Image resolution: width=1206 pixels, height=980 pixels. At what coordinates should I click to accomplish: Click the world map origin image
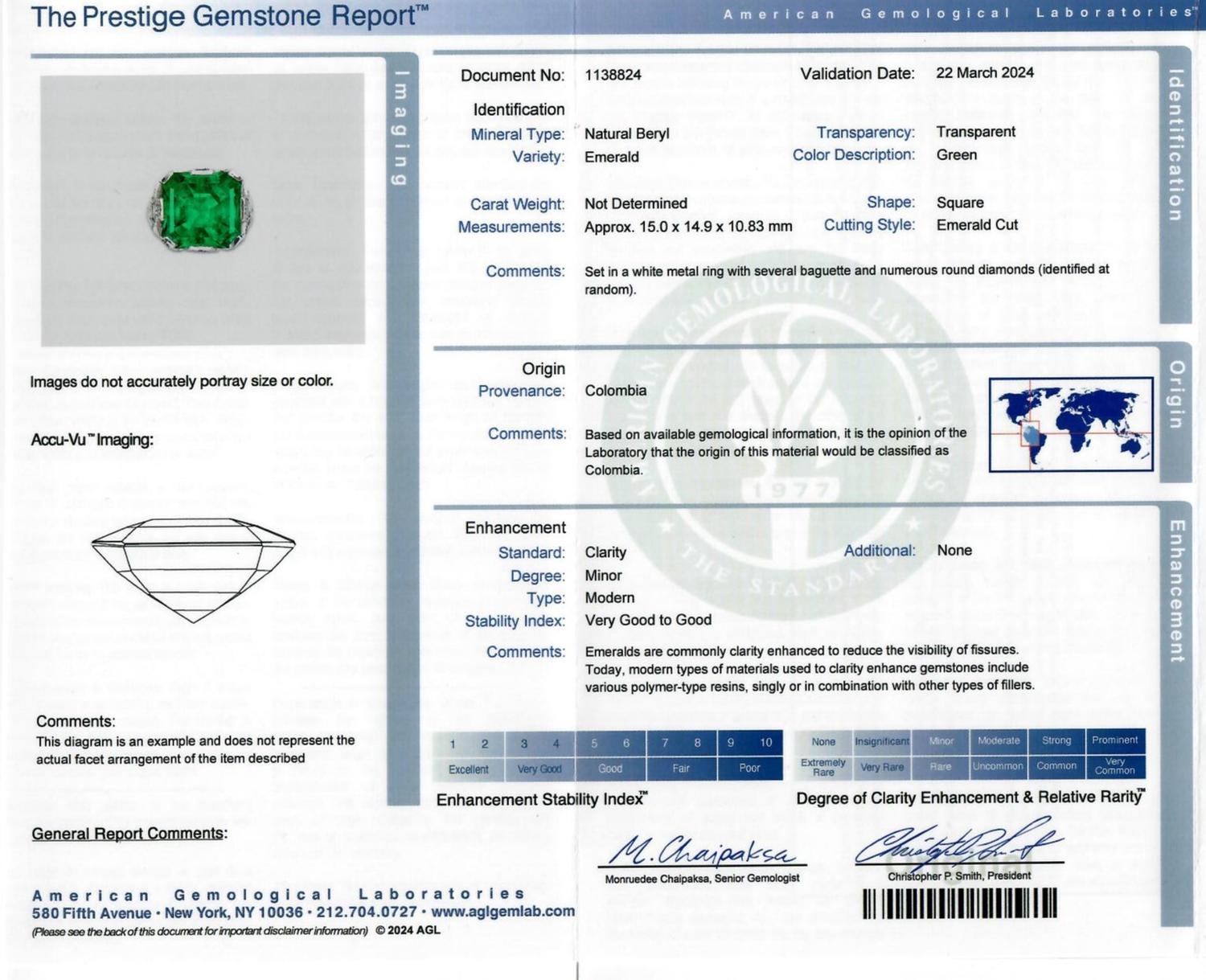[x=1071, y=424]
